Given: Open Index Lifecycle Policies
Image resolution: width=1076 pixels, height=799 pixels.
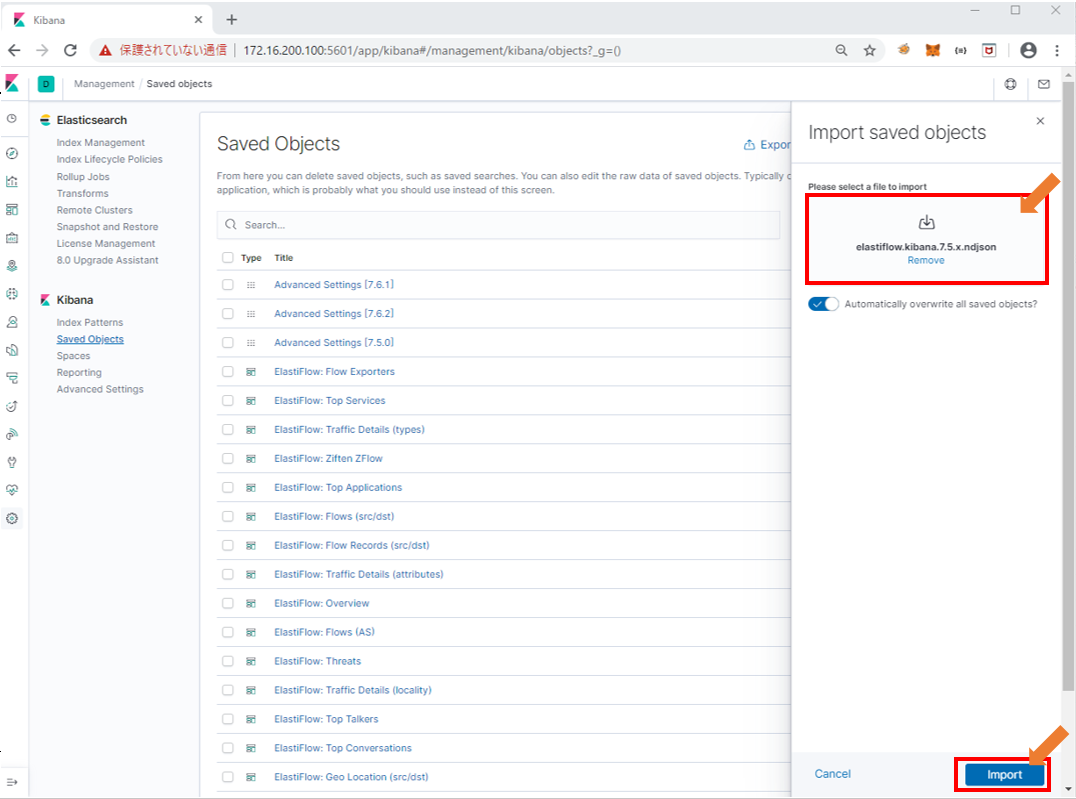Looking at the screenshot, I should pyautogui.click(x=110, y=159).
